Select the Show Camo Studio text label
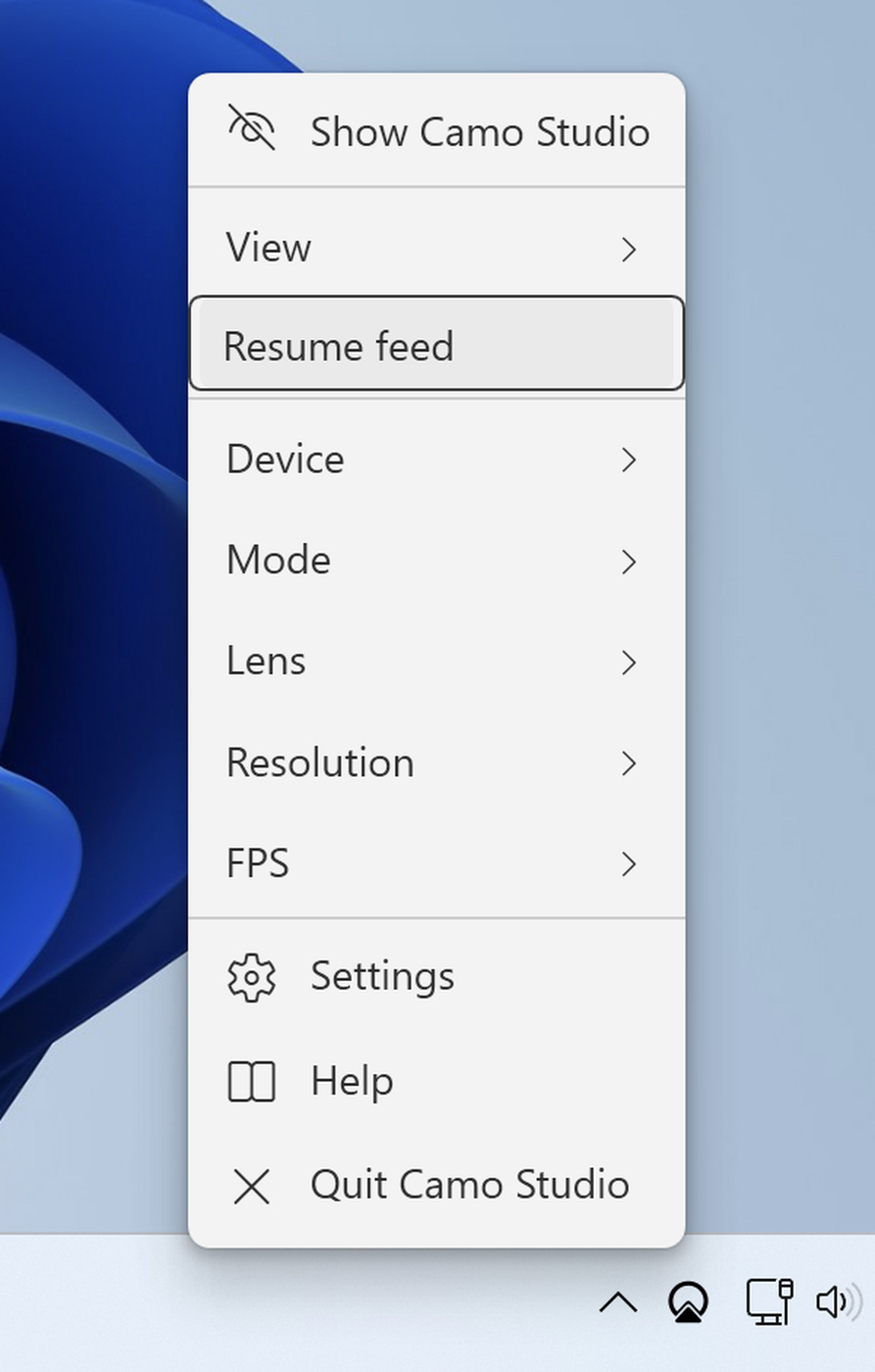 479,132
